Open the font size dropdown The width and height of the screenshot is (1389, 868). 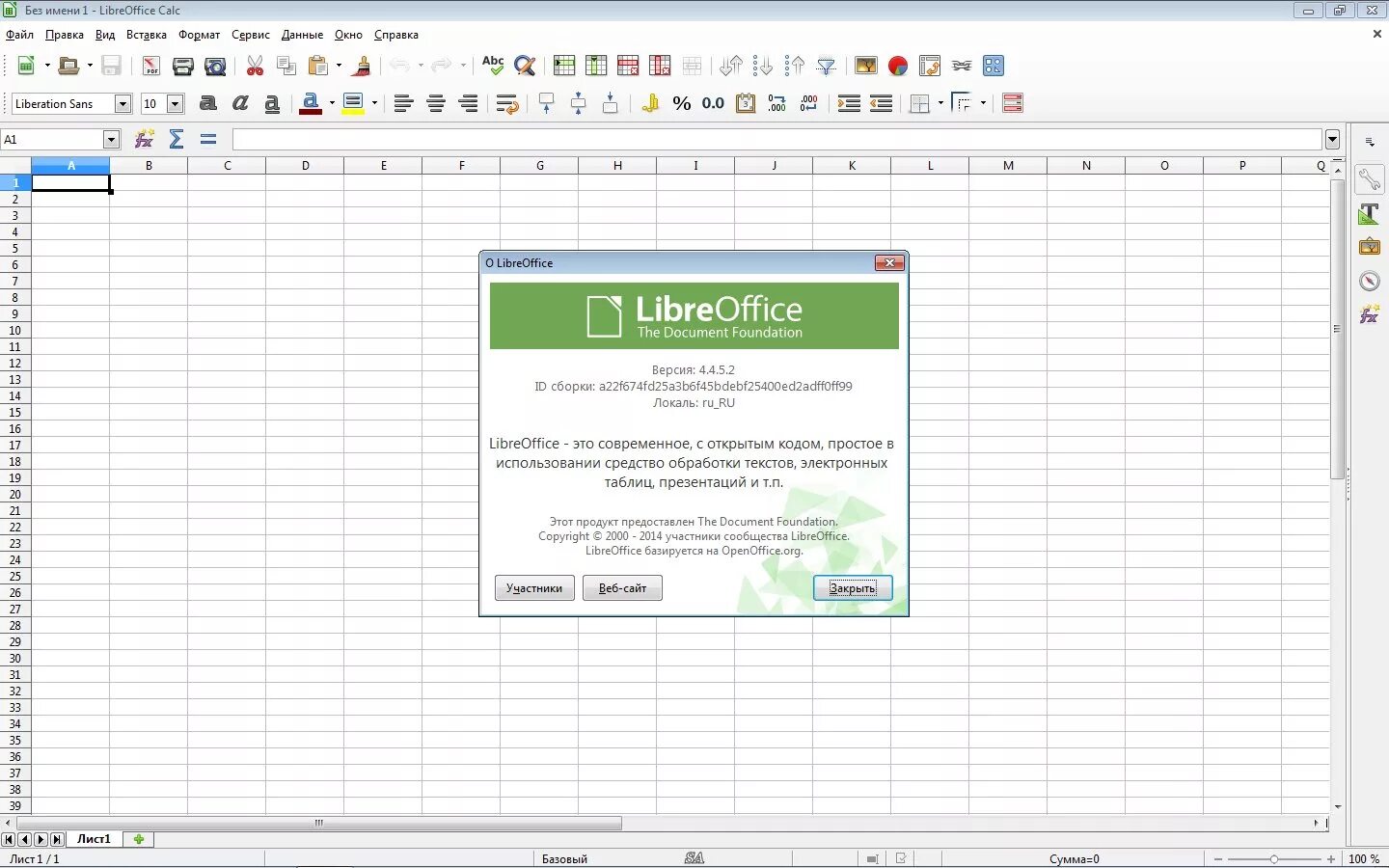[x=176, y=103]
